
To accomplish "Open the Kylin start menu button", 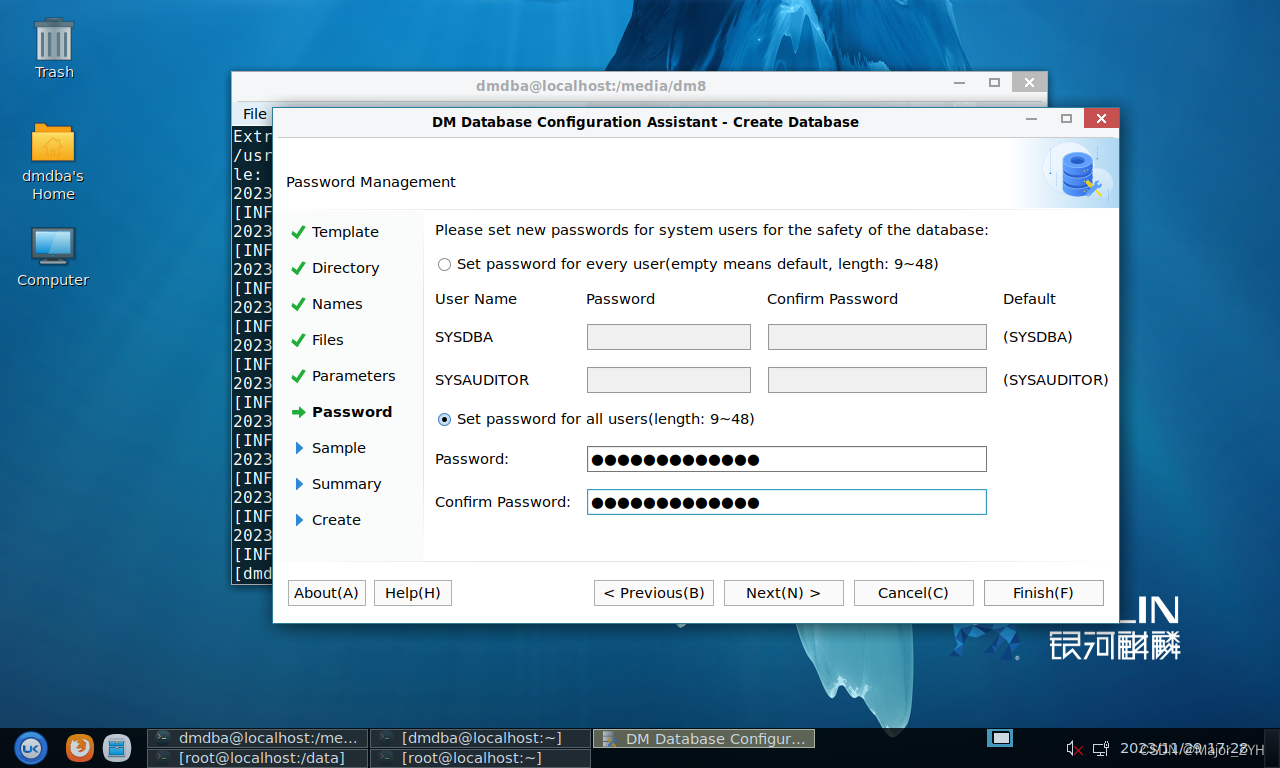I will point(30,747).
